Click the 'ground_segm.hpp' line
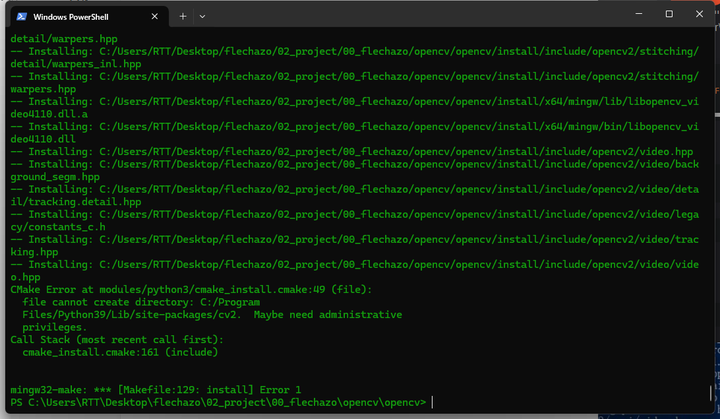This screenshot has width=720, height=419. tap(55, 177)
